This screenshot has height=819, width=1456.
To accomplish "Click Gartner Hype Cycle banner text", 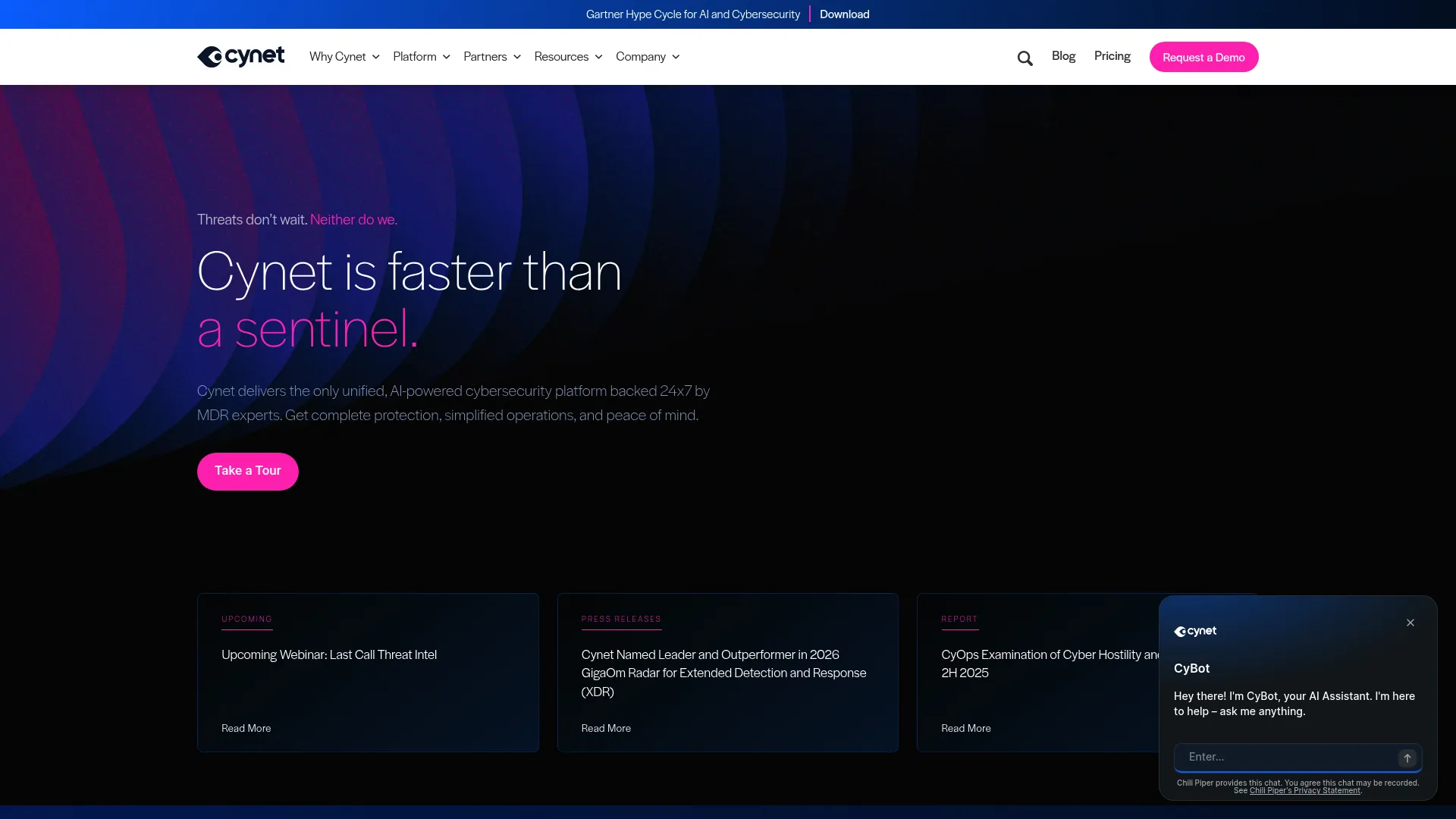I will click(x=692, y=14).
